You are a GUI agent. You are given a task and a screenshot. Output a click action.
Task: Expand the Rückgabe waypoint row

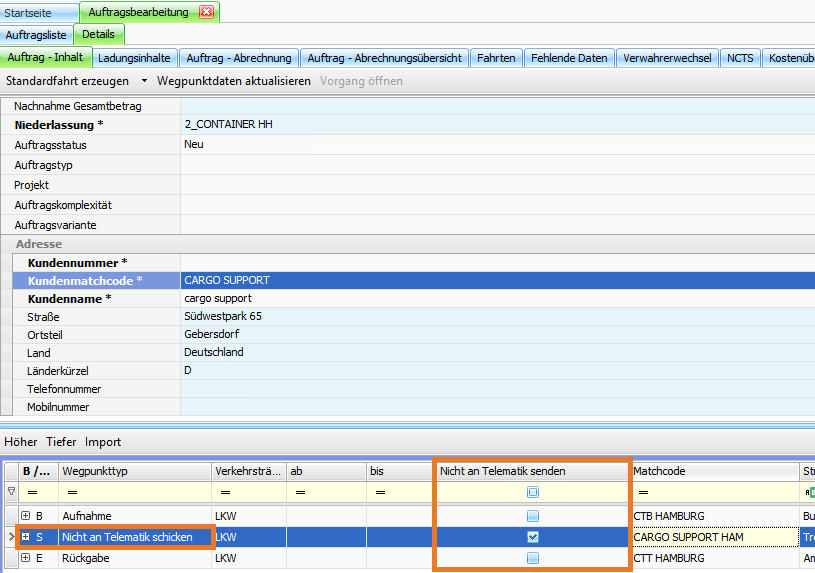(x=26, y=558)
